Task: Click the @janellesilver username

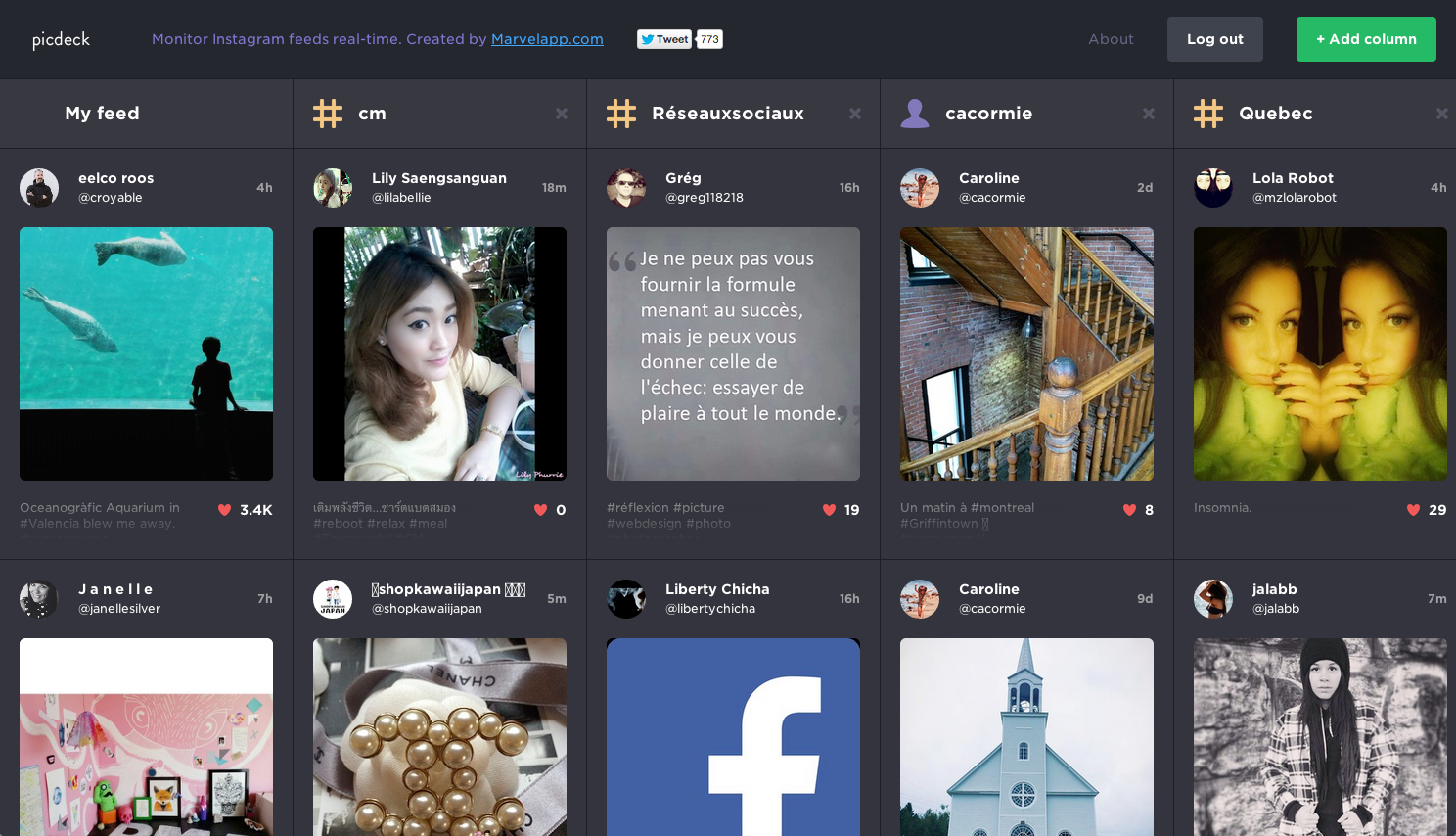Action: tap(119, 609)
